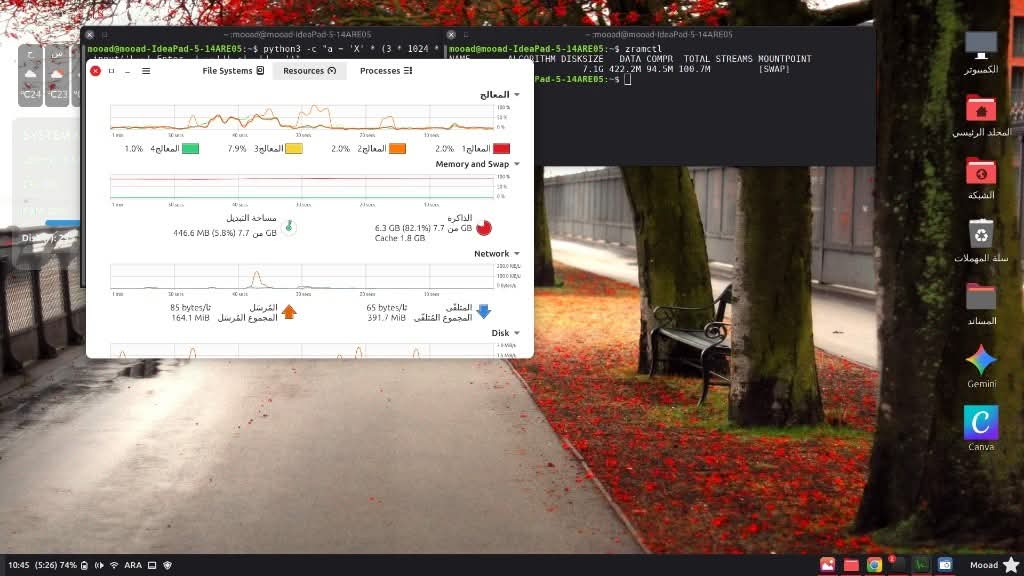
Task: Click the Cache 1.8 GB text
Action: (x=400, y=238)
